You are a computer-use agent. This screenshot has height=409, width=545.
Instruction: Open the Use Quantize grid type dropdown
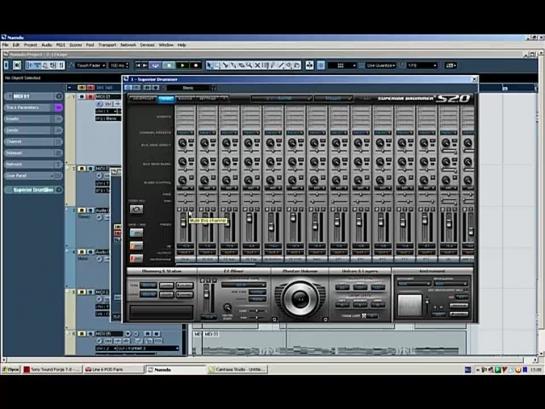coord(381,65)
